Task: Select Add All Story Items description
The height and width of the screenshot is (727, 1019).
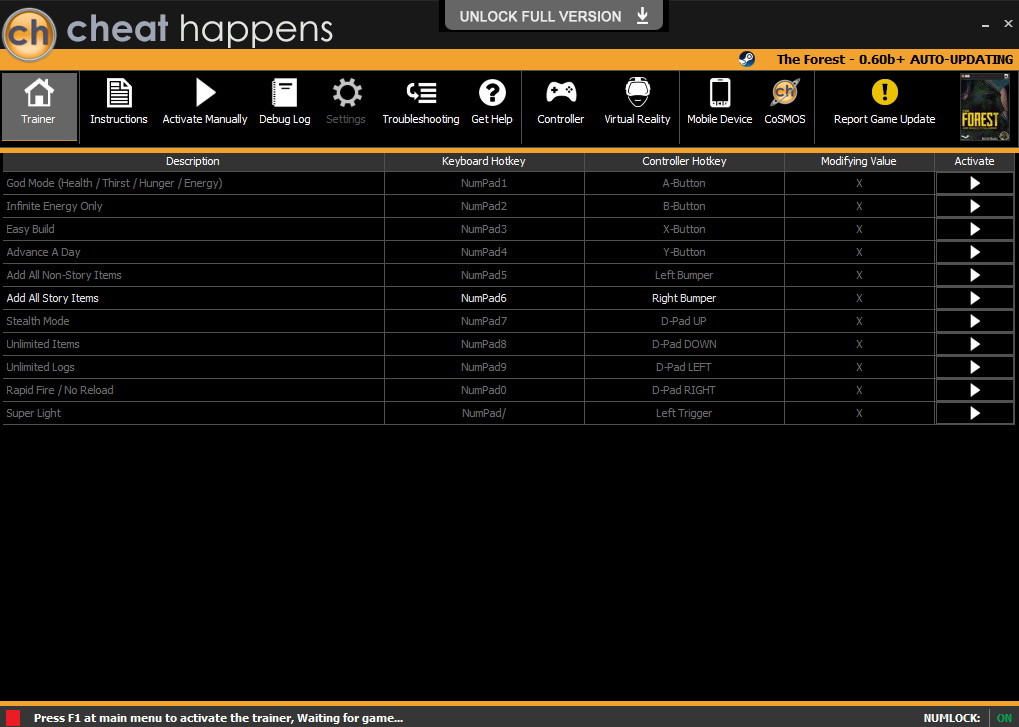Action: pyautogui.click(x=53, y=298)
